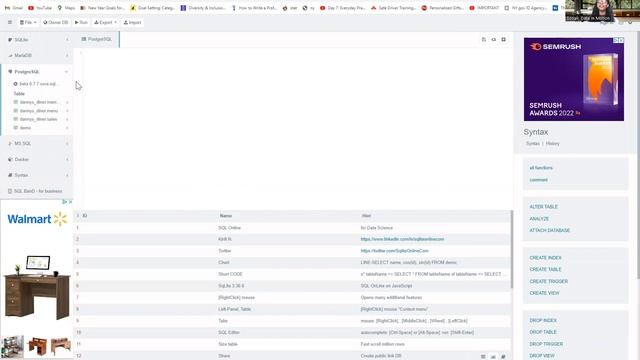This screenshot has width=640, height=360.
Task: Click the CREATE VIEW syntax link
Action: point(544,293)
